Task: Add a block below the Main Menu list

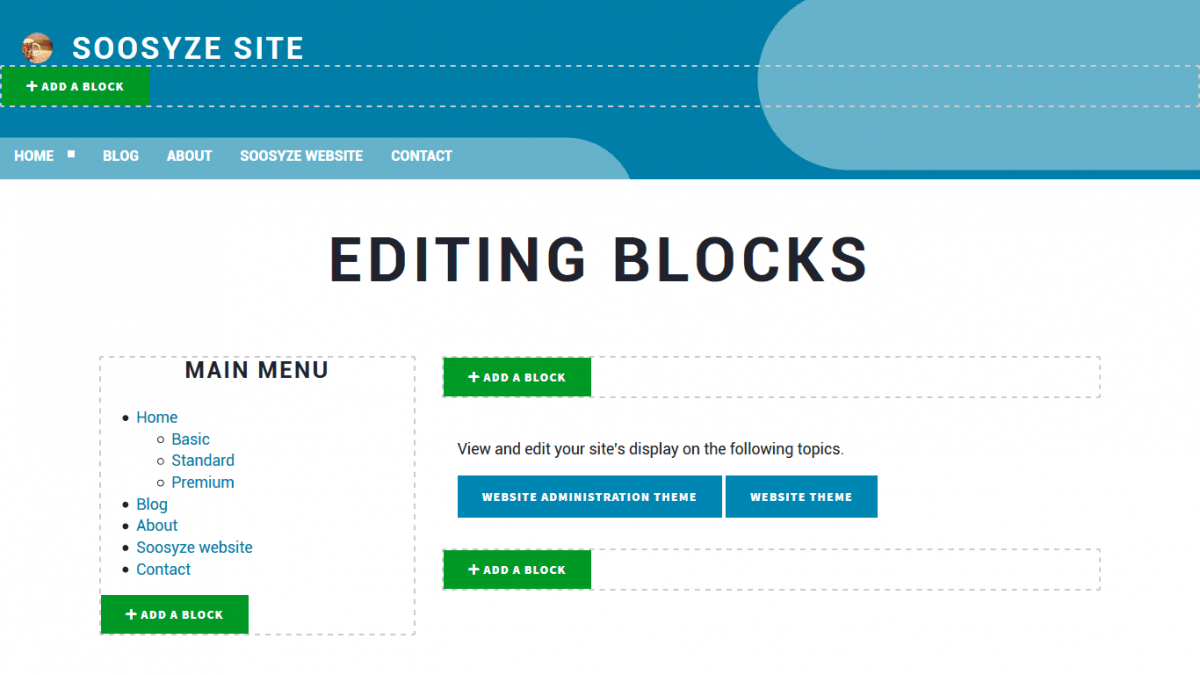Action: click(x=175, y=614)
